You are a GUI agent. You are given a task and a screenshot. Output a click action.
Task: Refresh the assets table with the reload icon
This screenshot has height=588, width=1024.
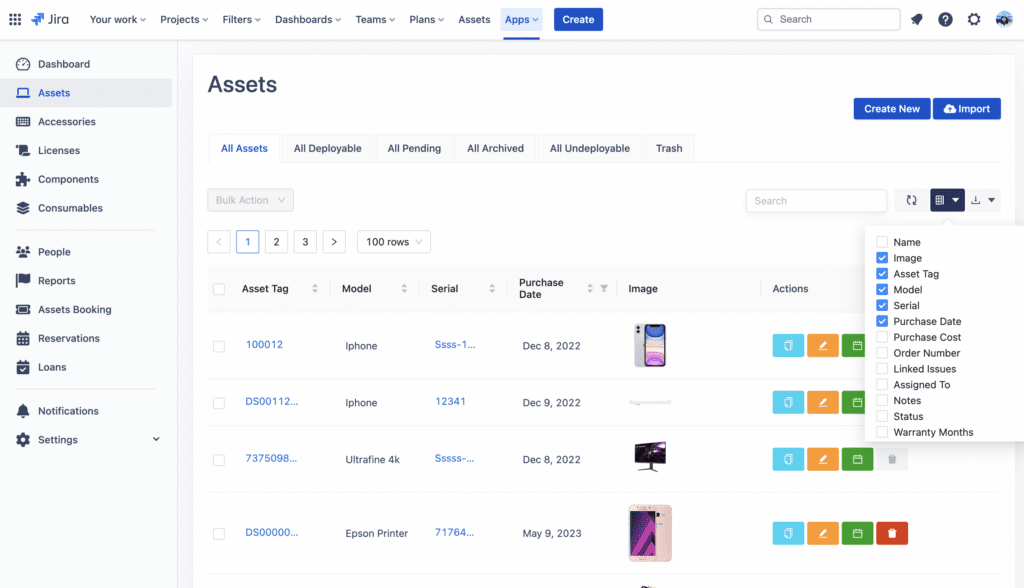(911, 200)
